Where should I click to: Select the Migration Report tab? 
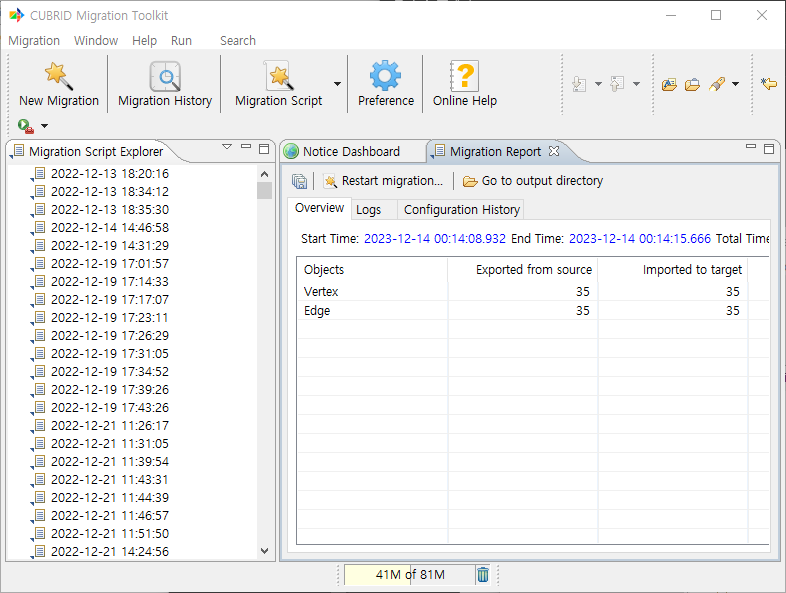[x=495, y=151]
